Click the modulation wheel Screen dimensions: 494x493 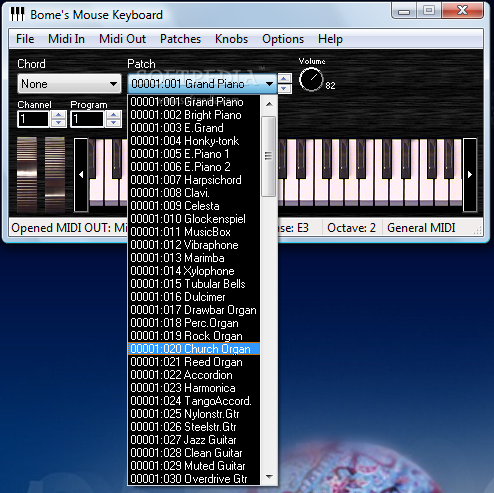[x=55, y=175]
